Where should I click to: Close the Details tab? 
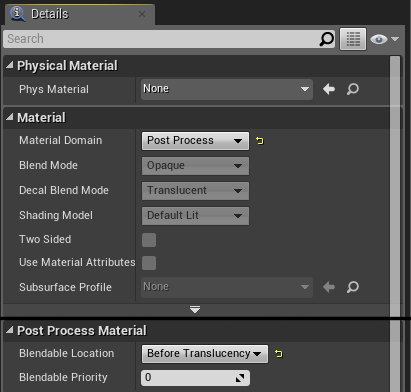tap(142, 14)
